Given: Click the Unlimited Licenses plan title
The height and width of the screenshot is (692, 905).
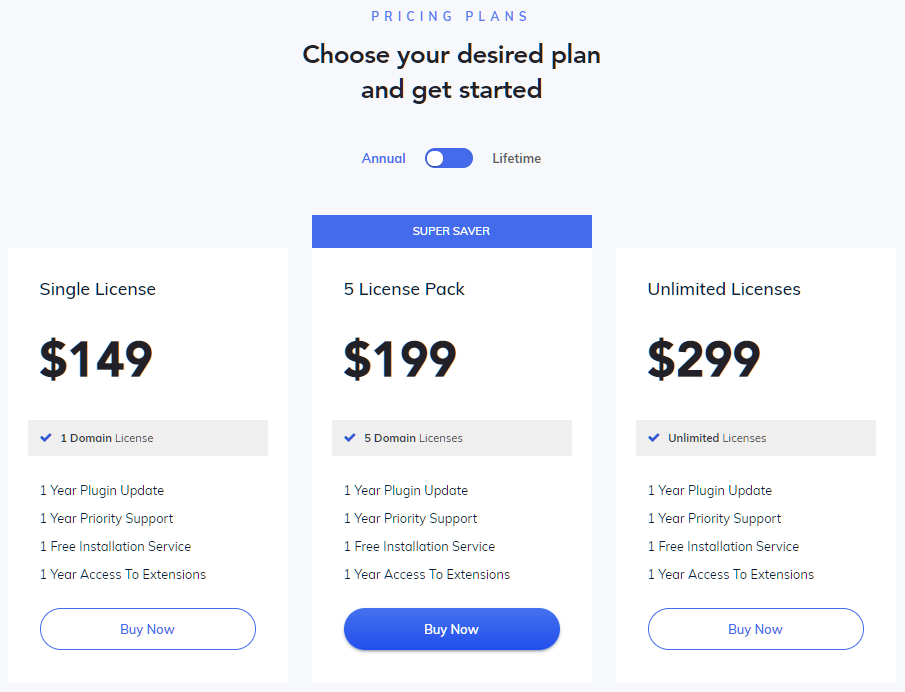Looking at the screenshot, I should [x=724, y=289].
